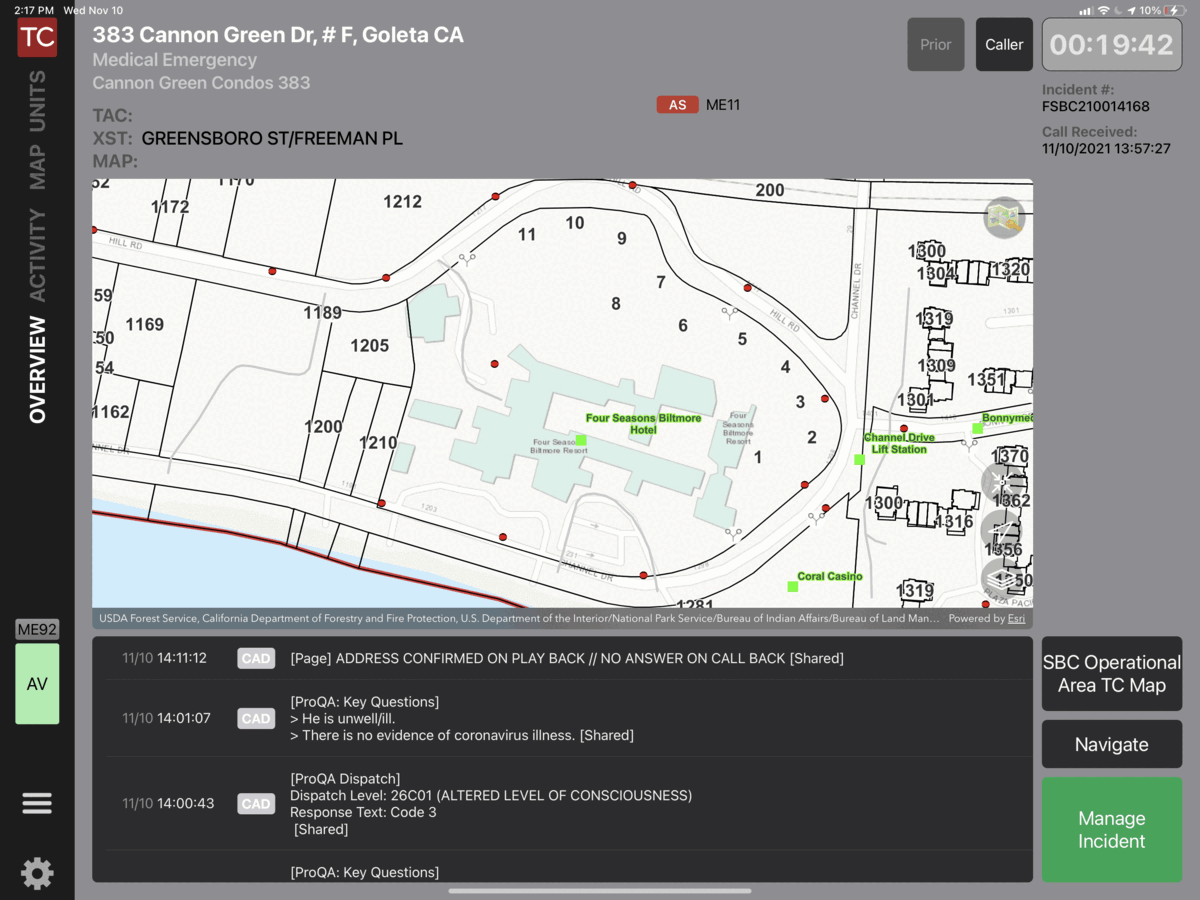
Task: Open the ACTIVITY tab
Action: [x=37, y=255]
